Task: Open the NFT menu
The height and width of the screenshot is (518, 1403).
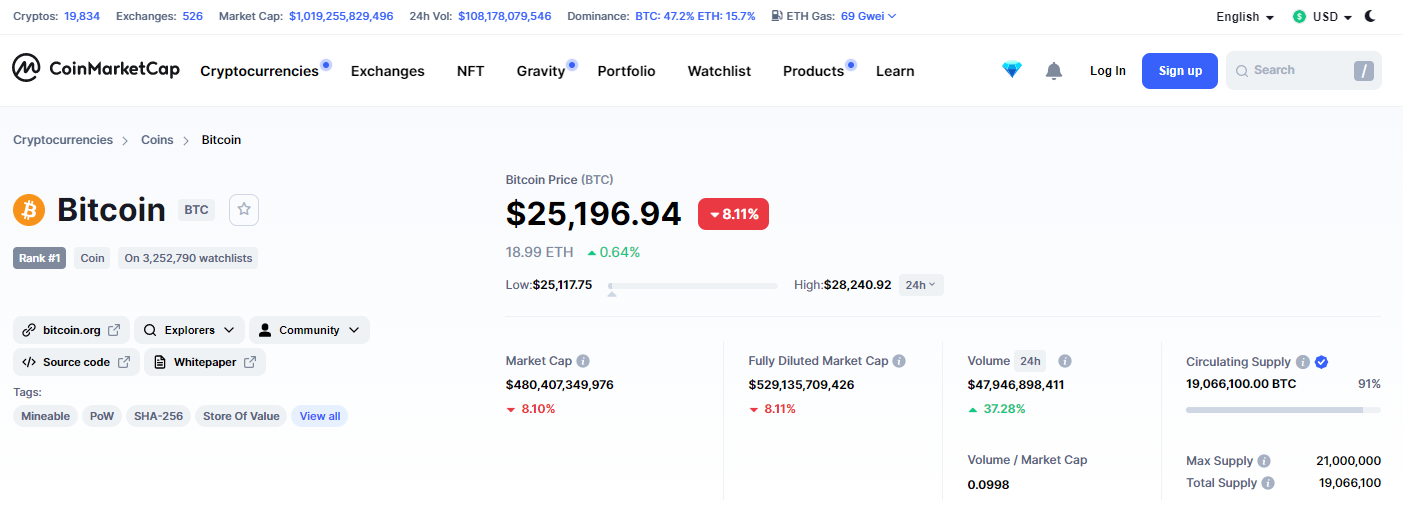Action: click(470, 71)
